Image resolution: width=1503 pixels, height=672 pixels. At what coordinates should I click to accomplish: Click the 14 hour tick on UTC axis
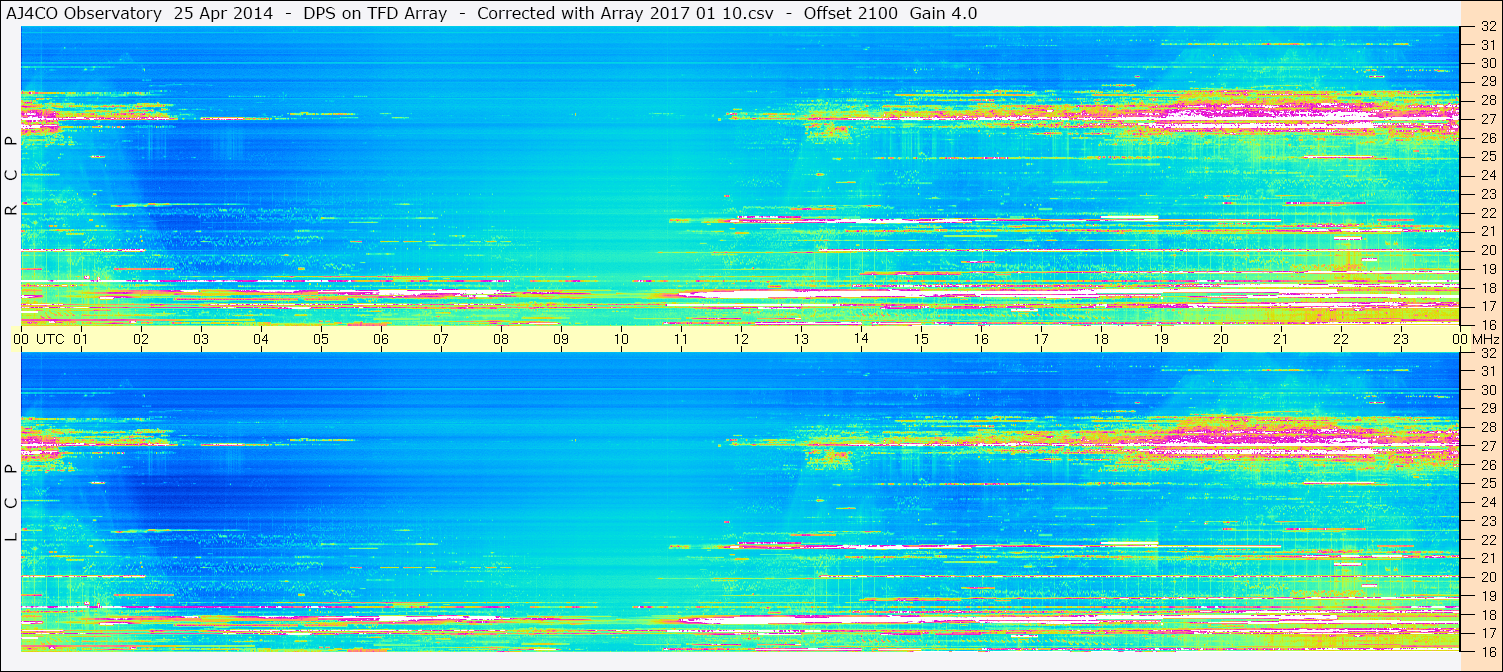[861, 339]
